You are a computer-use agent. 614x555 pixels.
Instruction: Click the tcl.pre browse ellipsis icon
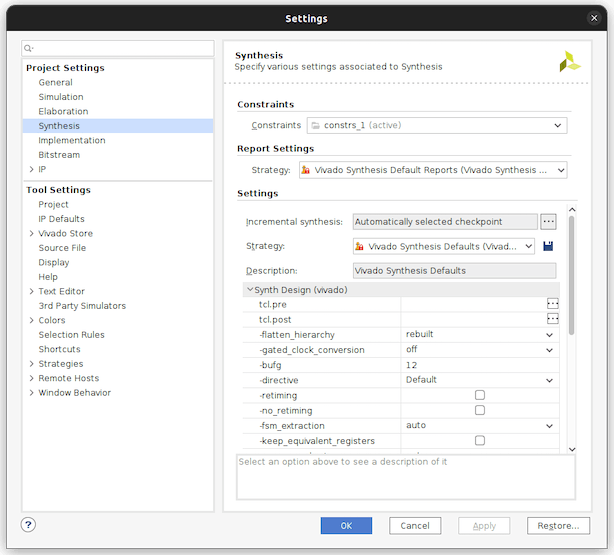pos(552,304)
